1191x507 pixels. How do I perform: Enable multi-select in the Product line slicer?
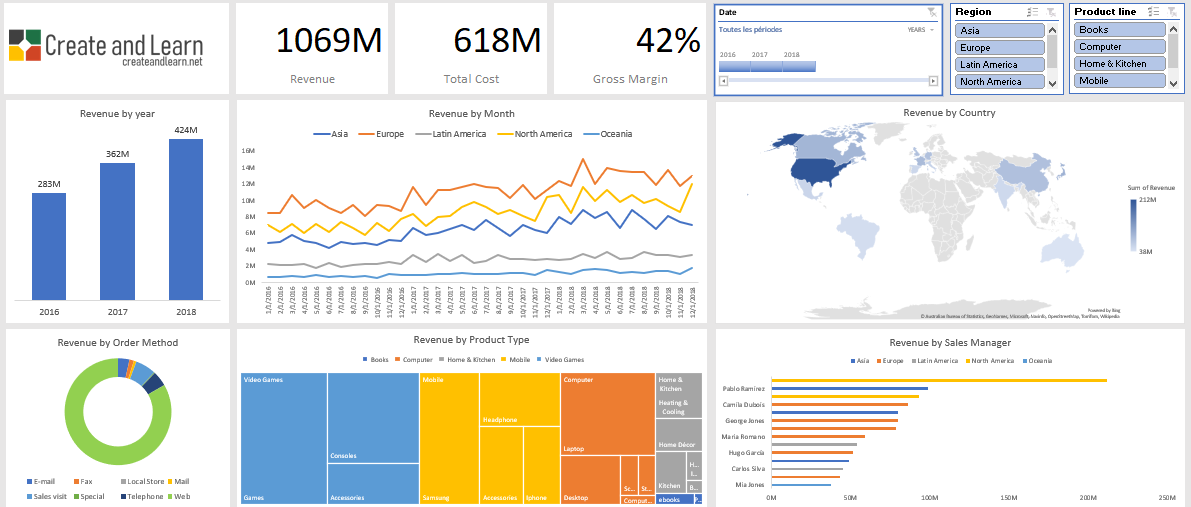pos(1154,12)
